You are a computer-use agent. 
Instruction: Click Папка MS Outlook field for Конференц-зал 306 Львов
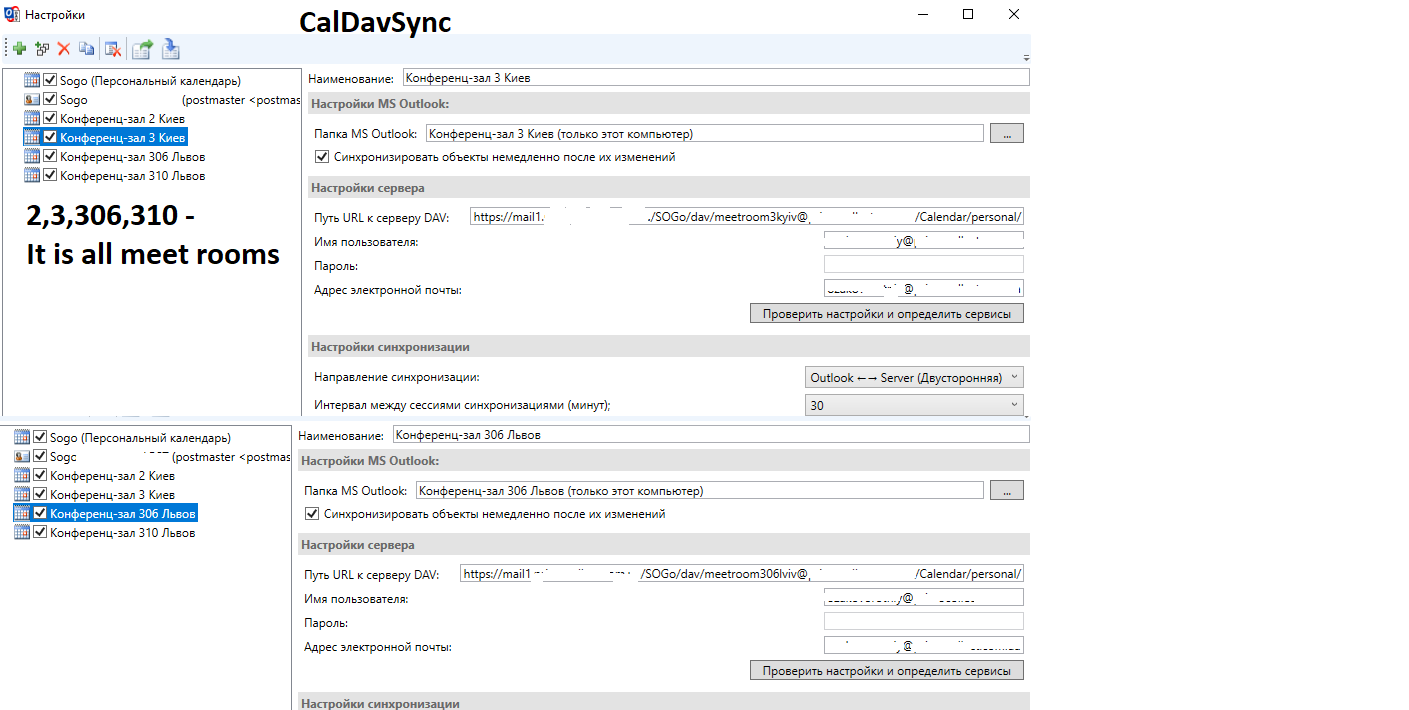point(700,491)
